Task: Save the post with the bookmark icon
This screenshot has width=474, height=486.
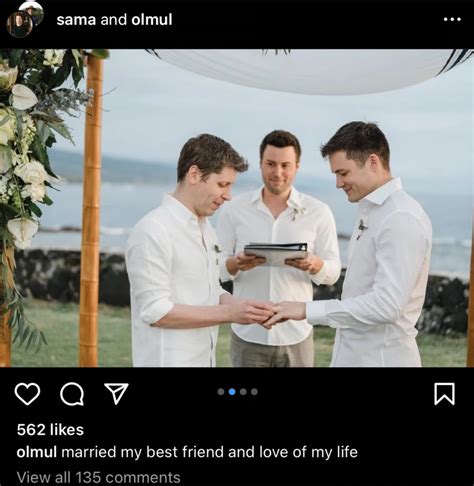Action: (x=444, y=394)
